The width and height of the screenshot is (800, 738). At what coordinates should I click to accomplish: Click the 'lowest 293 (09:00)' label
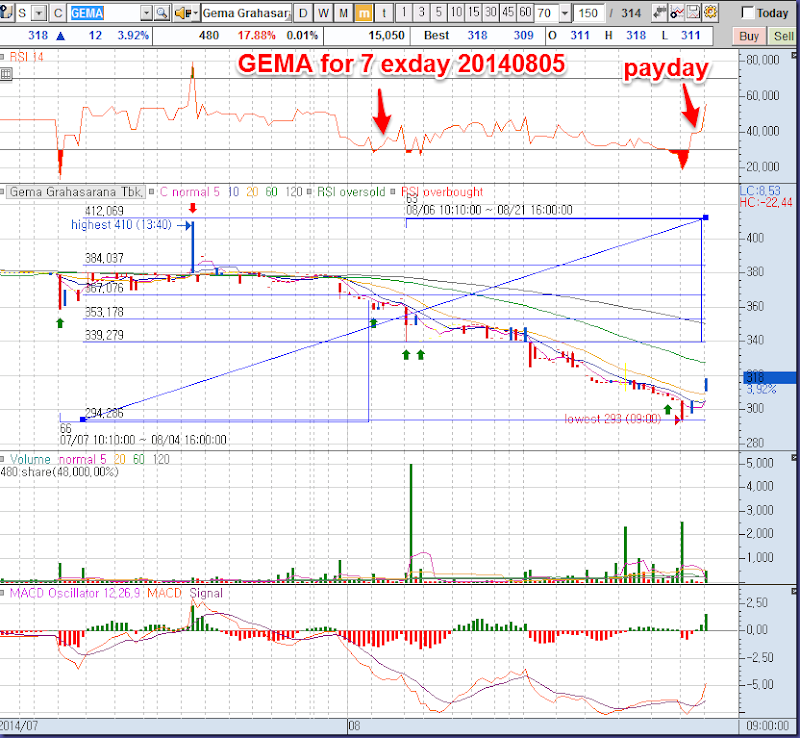click(613, 419)
